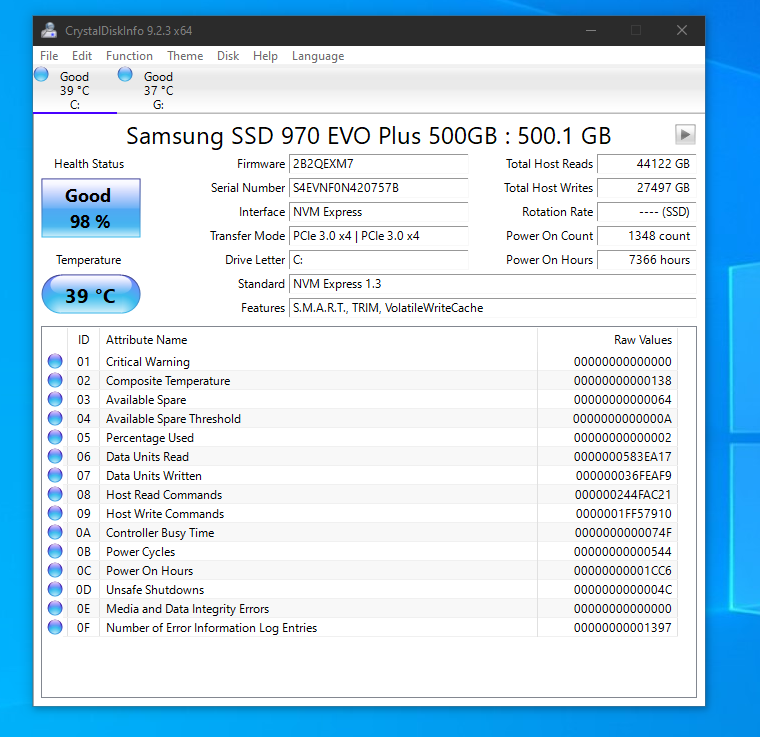This screenshot has width=760, height=737.
Task: Select the Critical Warning attribute name
Action: [x=148, y=361]
